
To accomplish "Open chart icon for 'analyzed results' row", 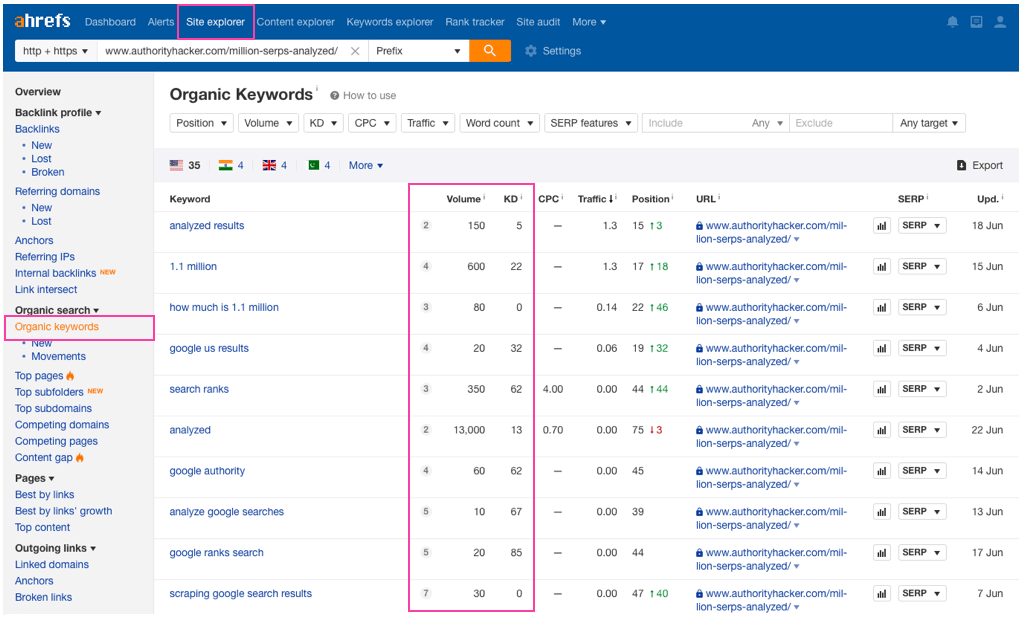I will click(882, 226).
